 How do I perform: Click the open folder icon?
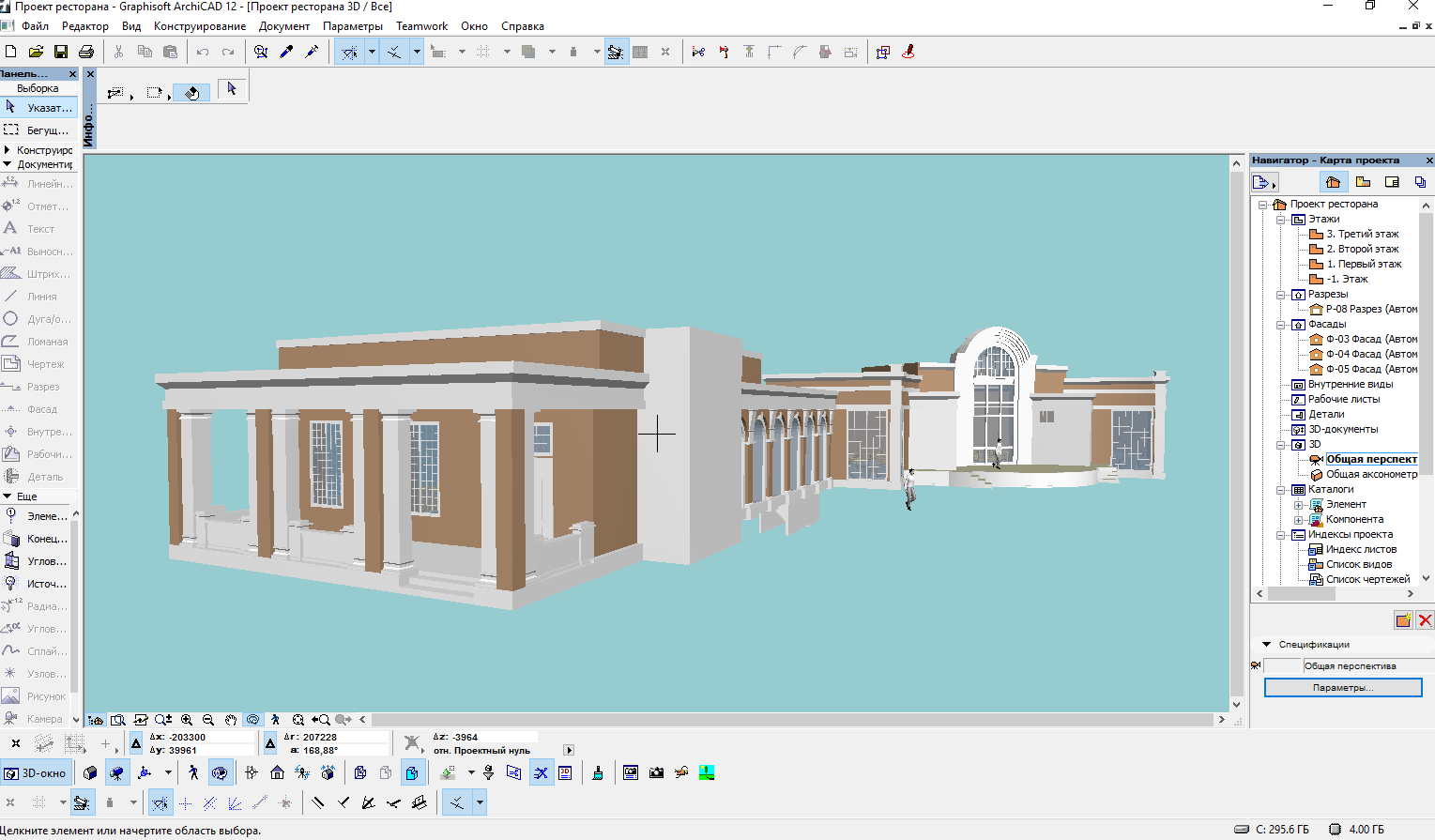36,52
